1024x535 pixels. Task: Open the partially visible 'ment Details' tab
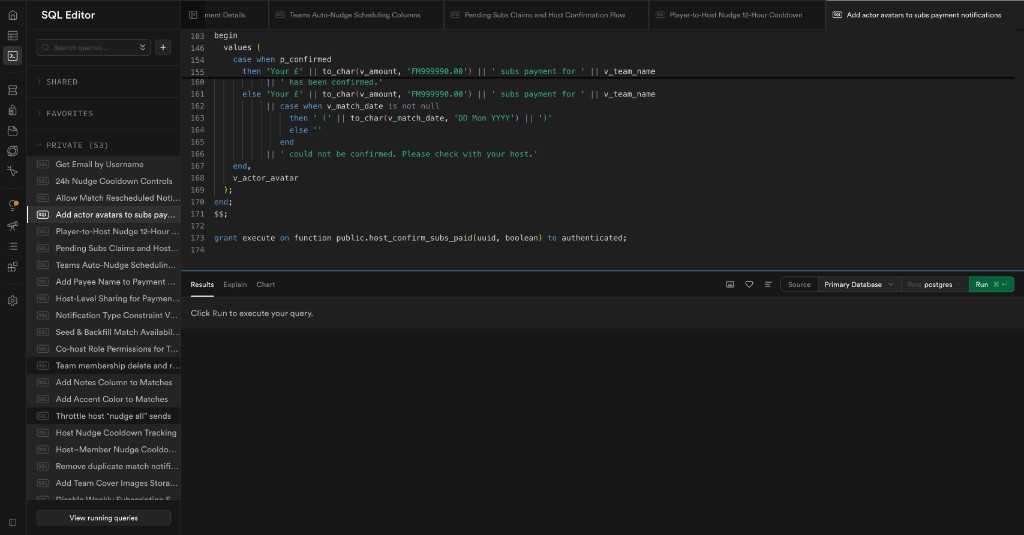coord(225,14)
